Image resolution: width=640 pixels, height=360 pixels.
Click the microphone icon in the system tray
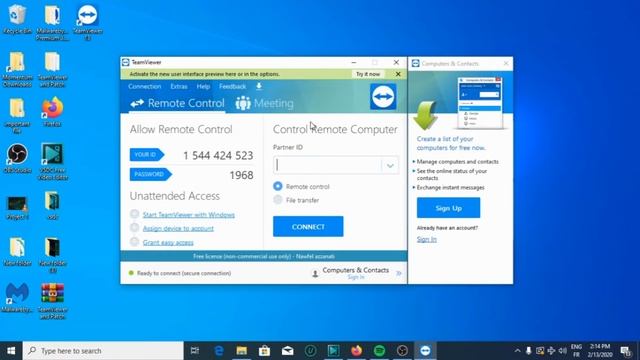[x=529, y=351]
